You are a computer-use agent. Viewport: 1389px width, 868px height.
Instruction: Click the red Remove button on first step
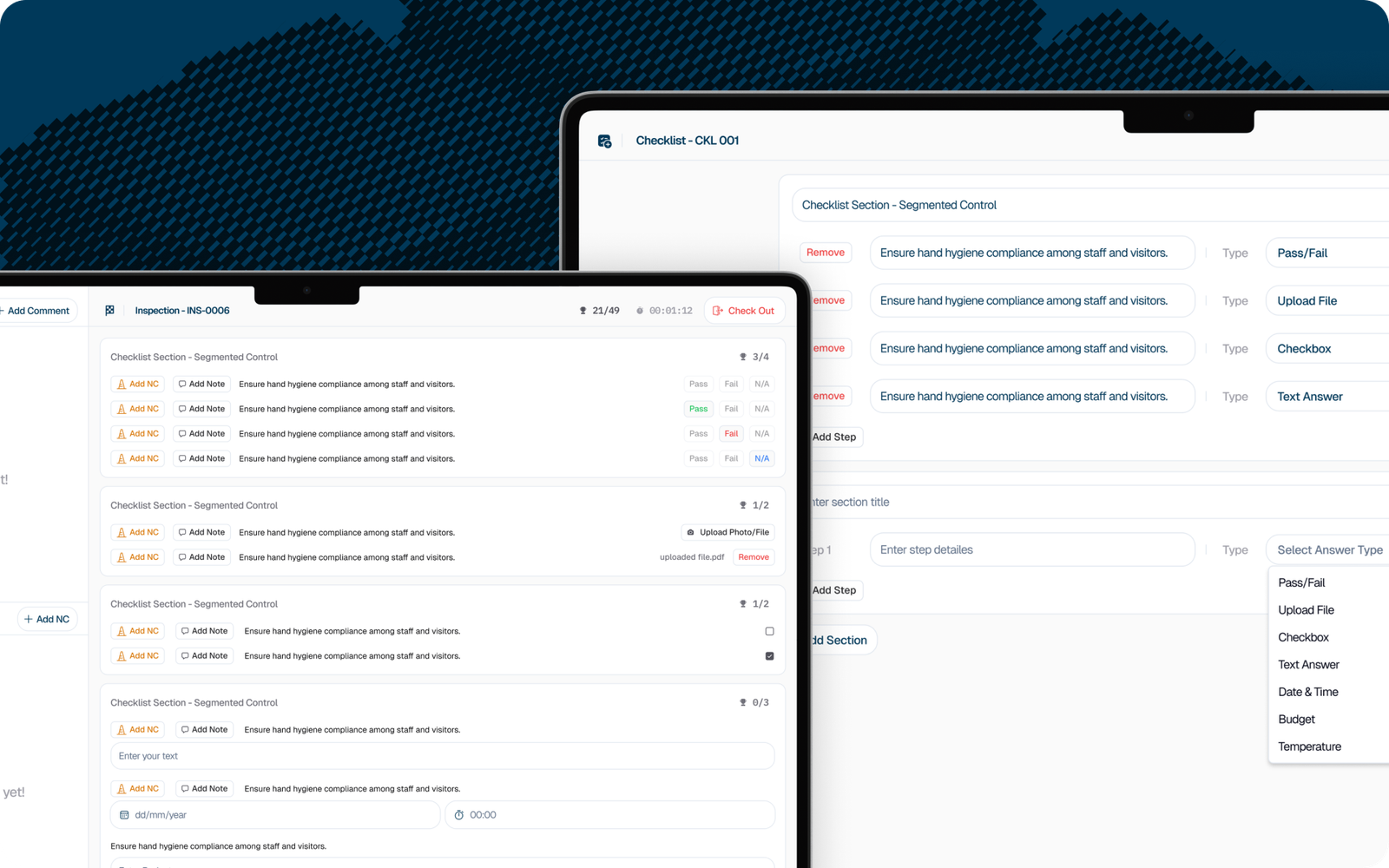click(826, 253)
